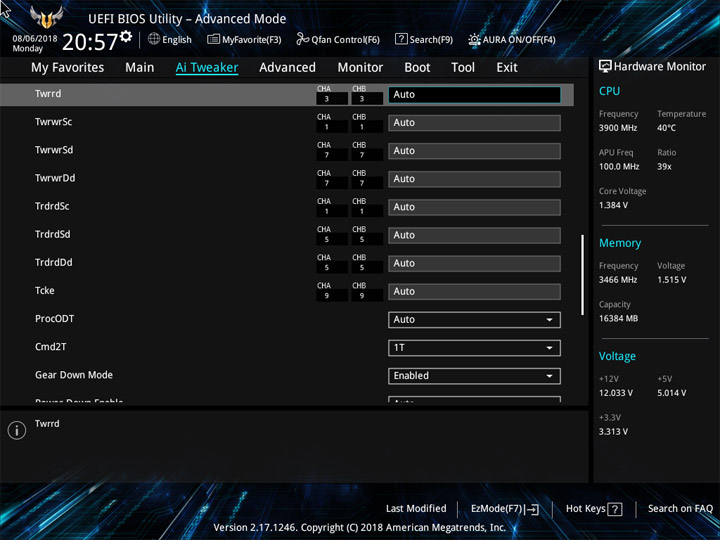Click the 08/06/2018 date text

[35, 39]
